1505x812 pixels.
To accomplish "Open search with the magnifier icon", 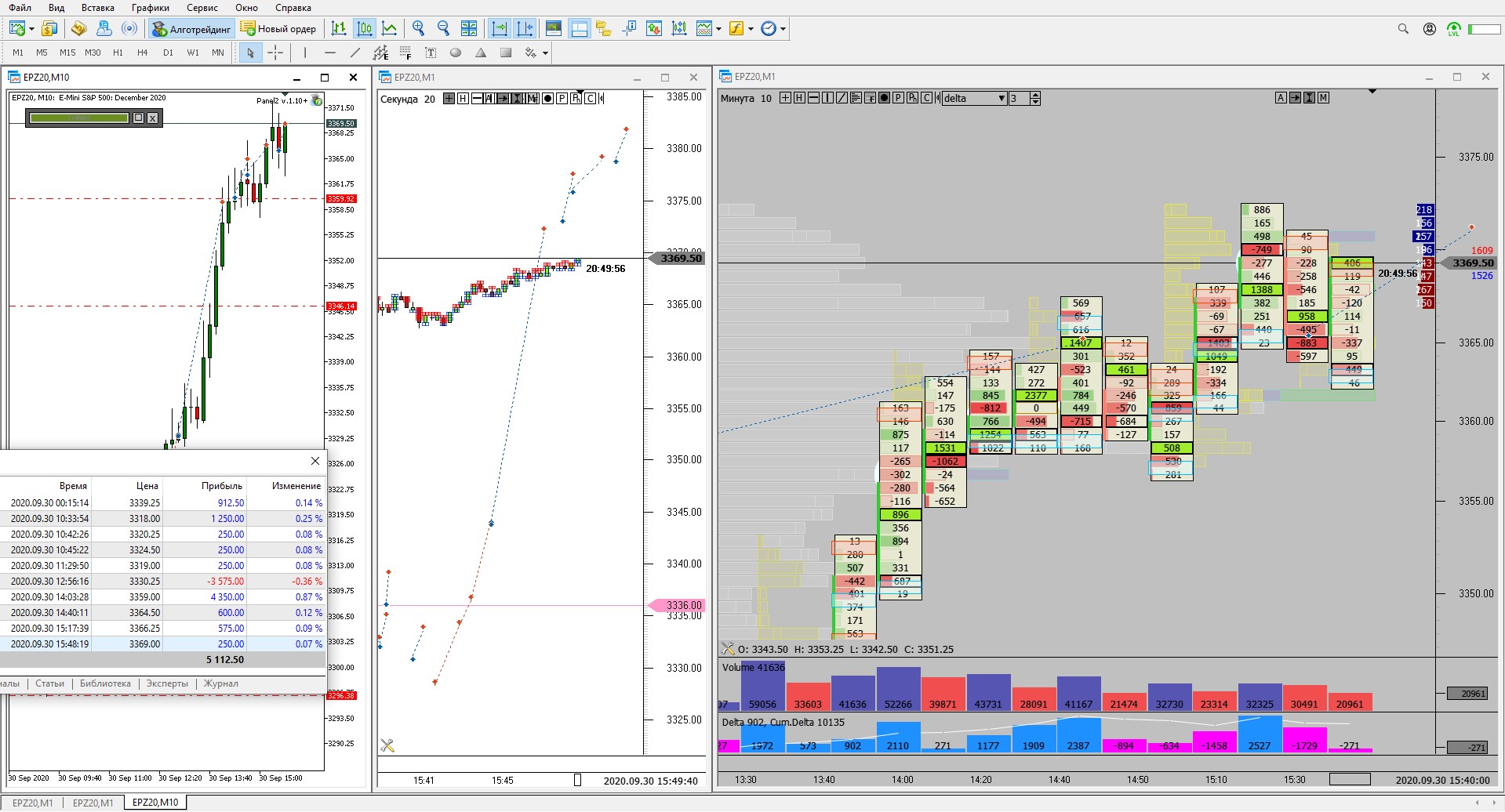I will point(1403,29).
